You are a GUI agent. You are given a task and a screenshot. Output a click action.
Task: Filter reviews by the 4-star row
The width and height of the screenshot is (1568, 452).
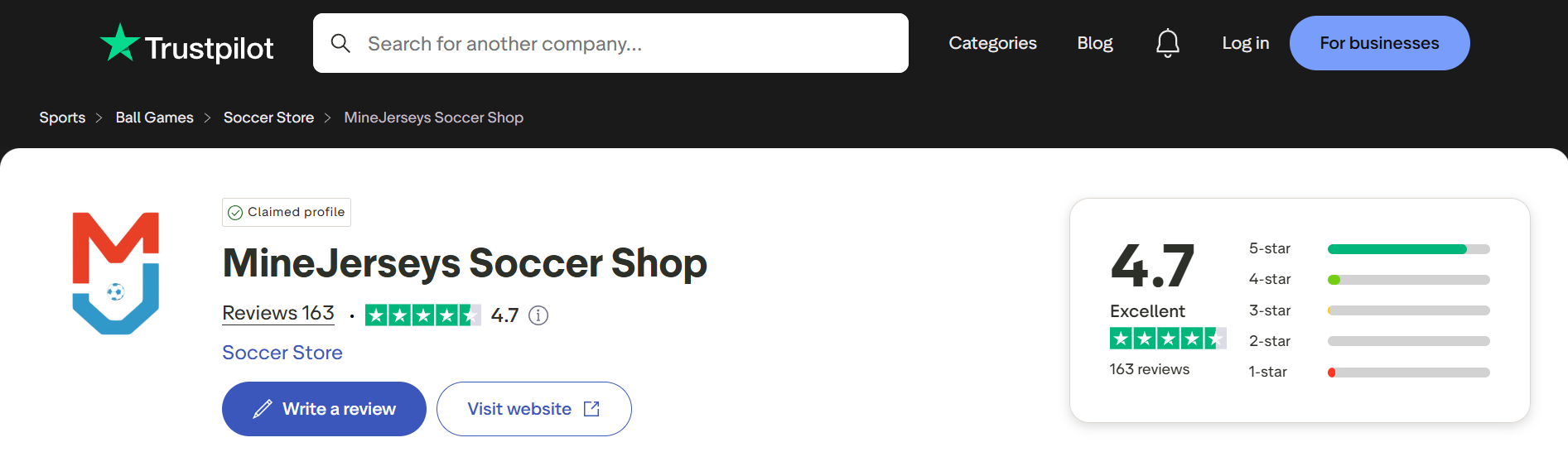tap(1369, 280)
